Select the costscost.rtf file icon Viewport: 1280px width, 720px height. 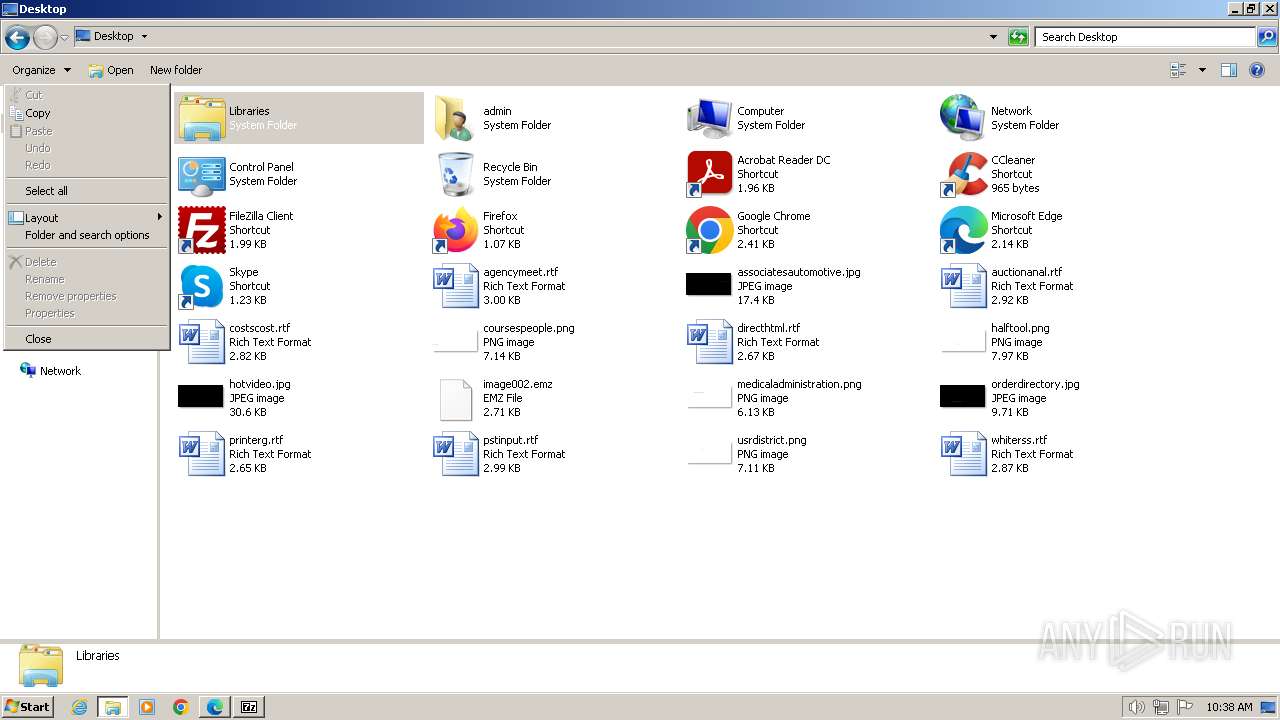202,342
